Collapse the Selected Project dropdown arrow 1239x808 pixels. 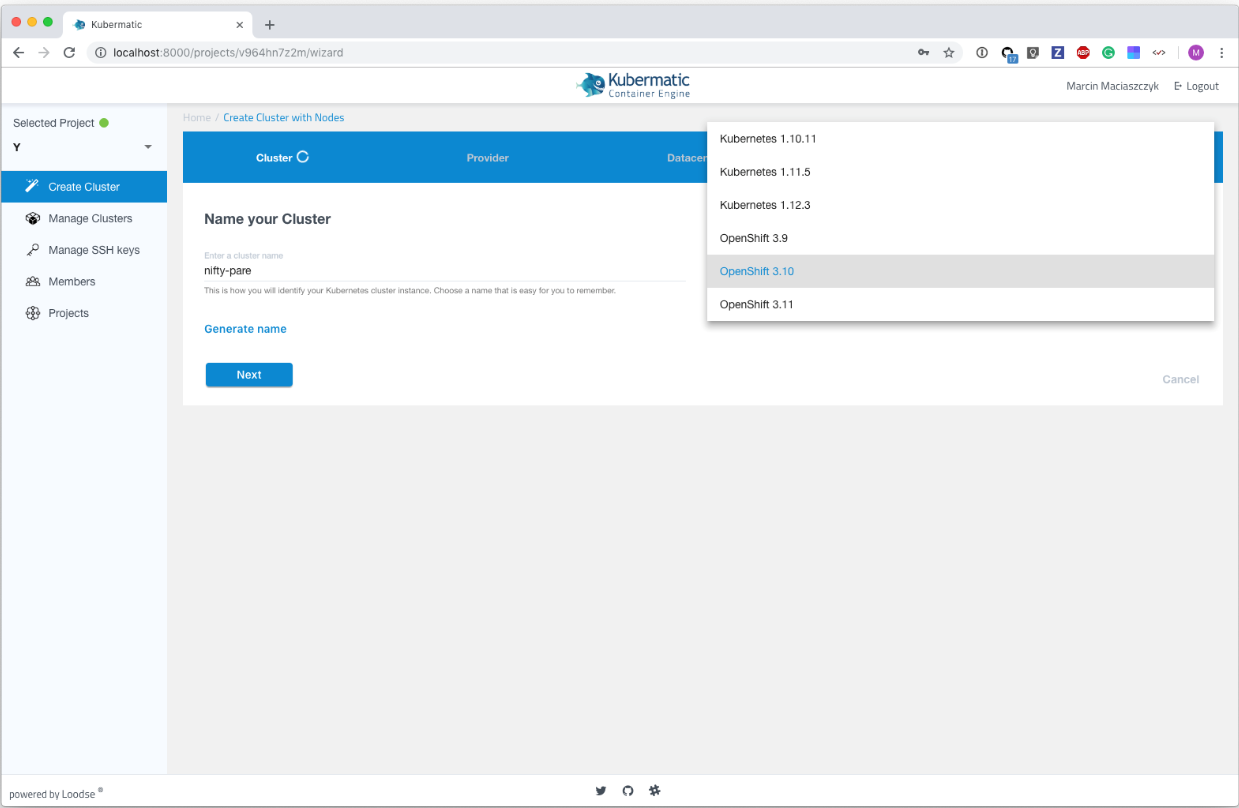pyautogui.click(x=148, y=147)
